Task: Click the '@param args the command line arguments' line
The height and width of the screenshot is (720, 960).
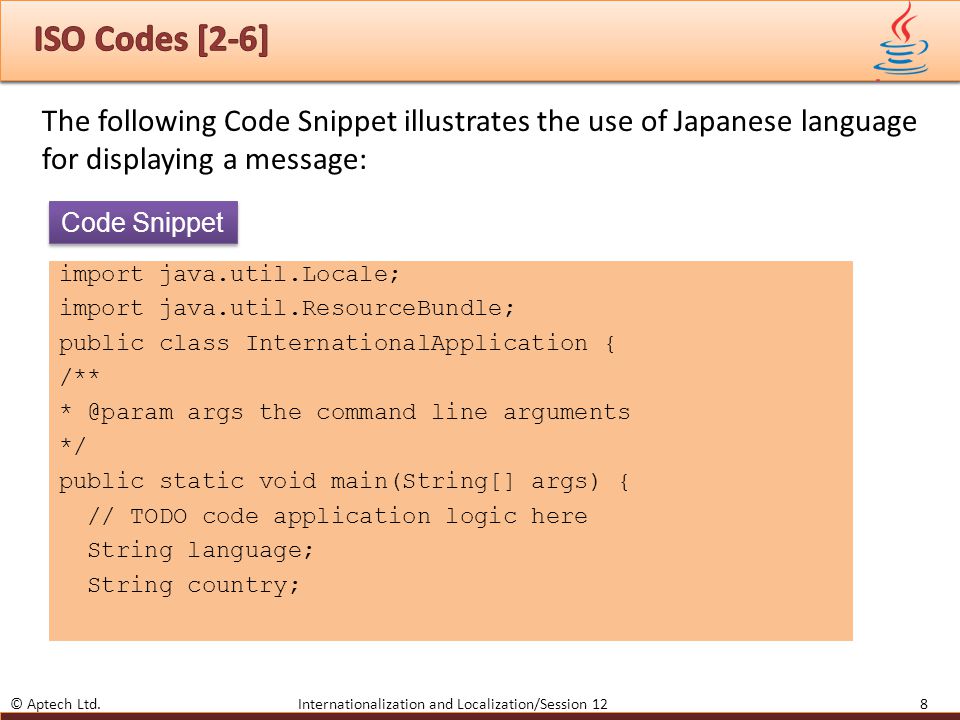Action: pos(345,412)
